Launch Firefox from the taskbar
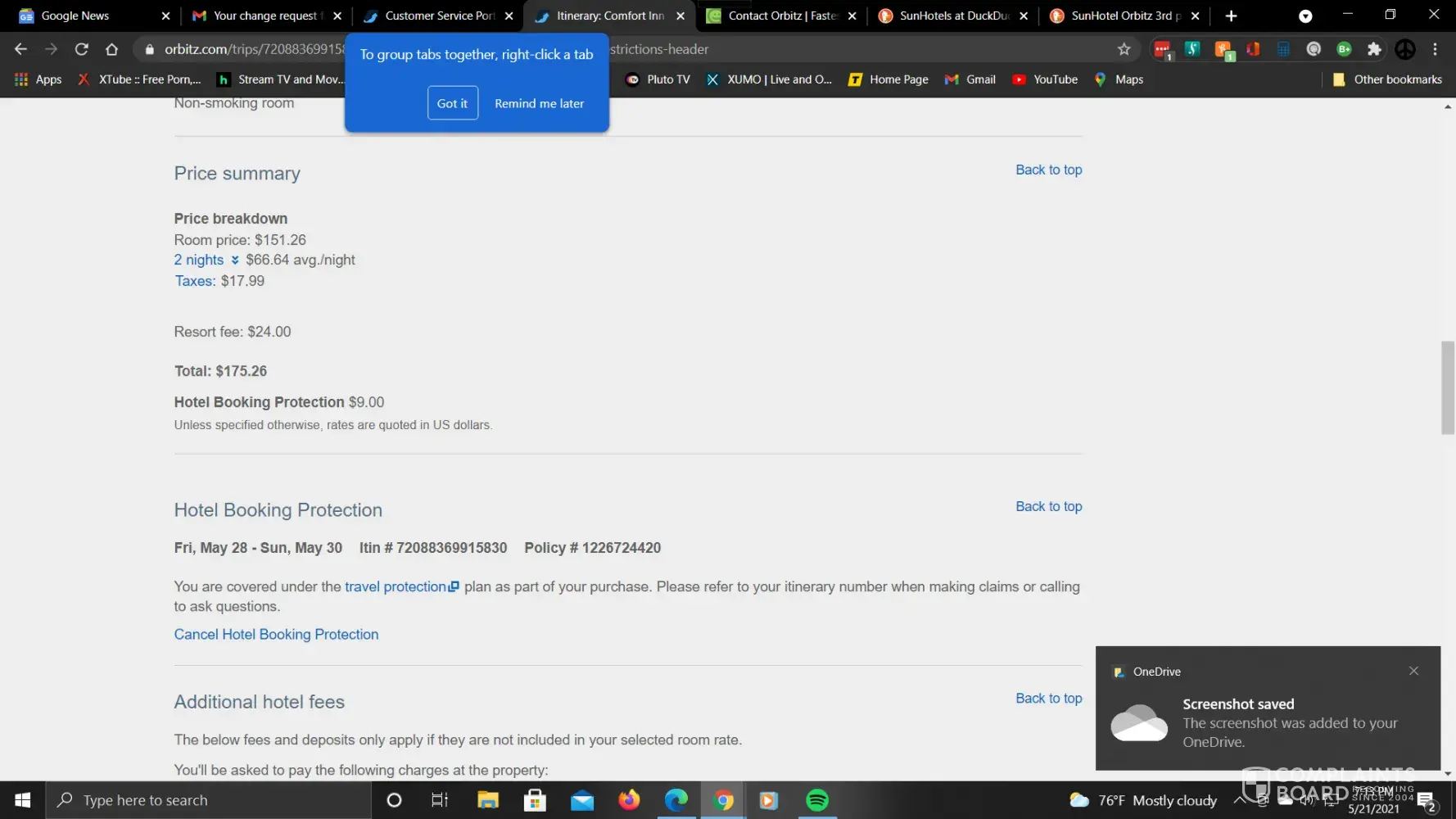The image size is (1456, 819). [x=629, y=800]
